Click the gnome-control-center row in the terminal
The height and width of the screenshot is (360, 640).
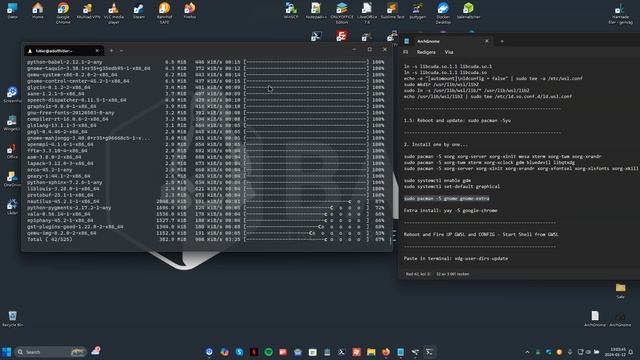[205, 81]
